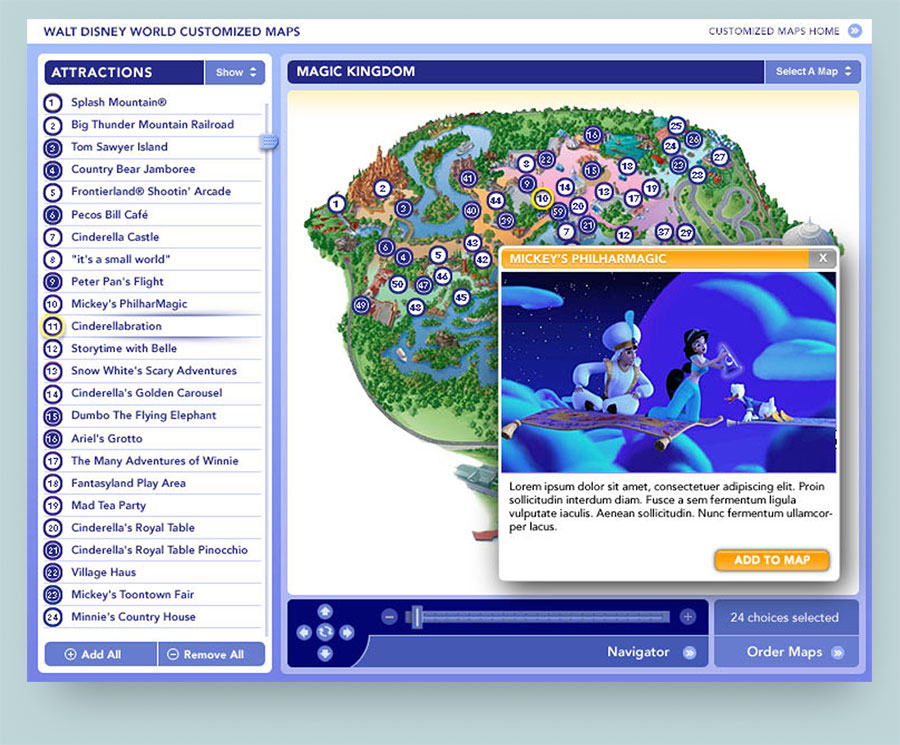Expand the Navigator panel chevron
Image resolution: width=900 pixels, height=745 pixels.
(x=690, y=653)
